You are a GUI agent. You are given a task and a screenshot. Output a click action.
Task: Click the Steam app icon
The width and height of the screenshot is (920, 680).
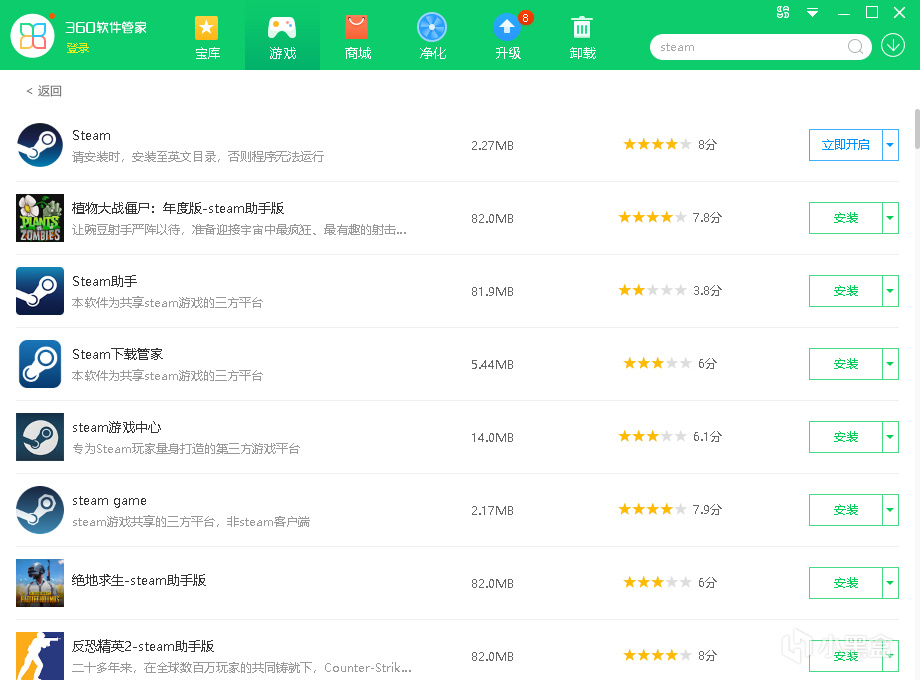(40, 145)
